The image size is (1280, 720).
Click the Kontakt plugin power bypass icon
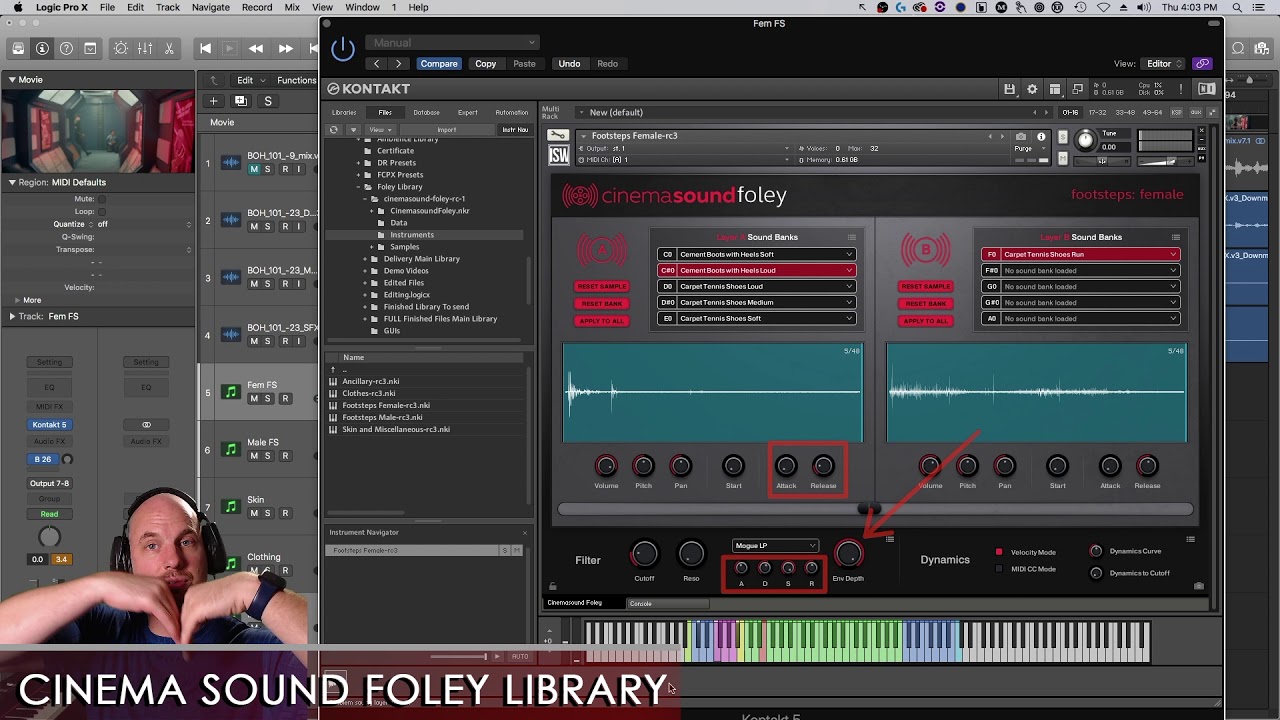coord(342,48)
